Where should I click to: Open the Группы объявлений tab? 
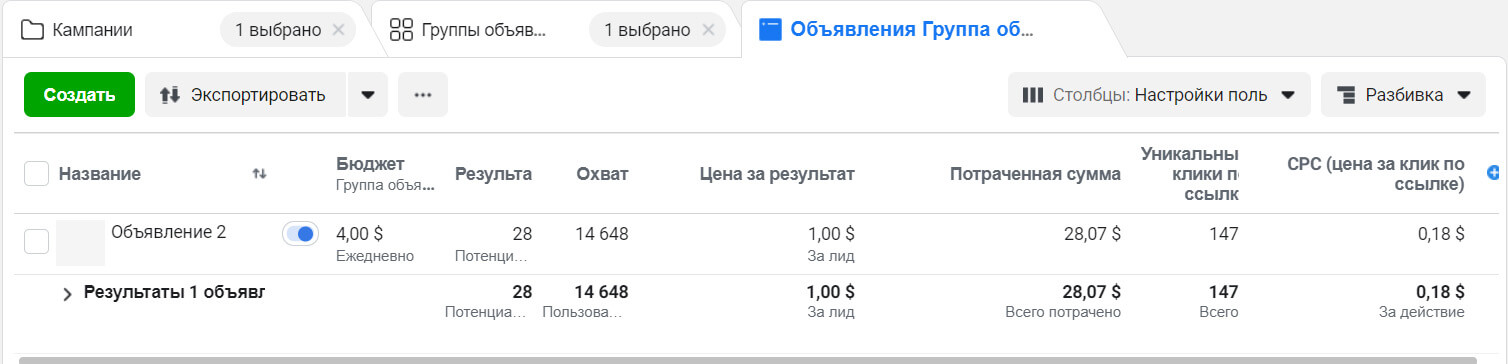point(483,30)
